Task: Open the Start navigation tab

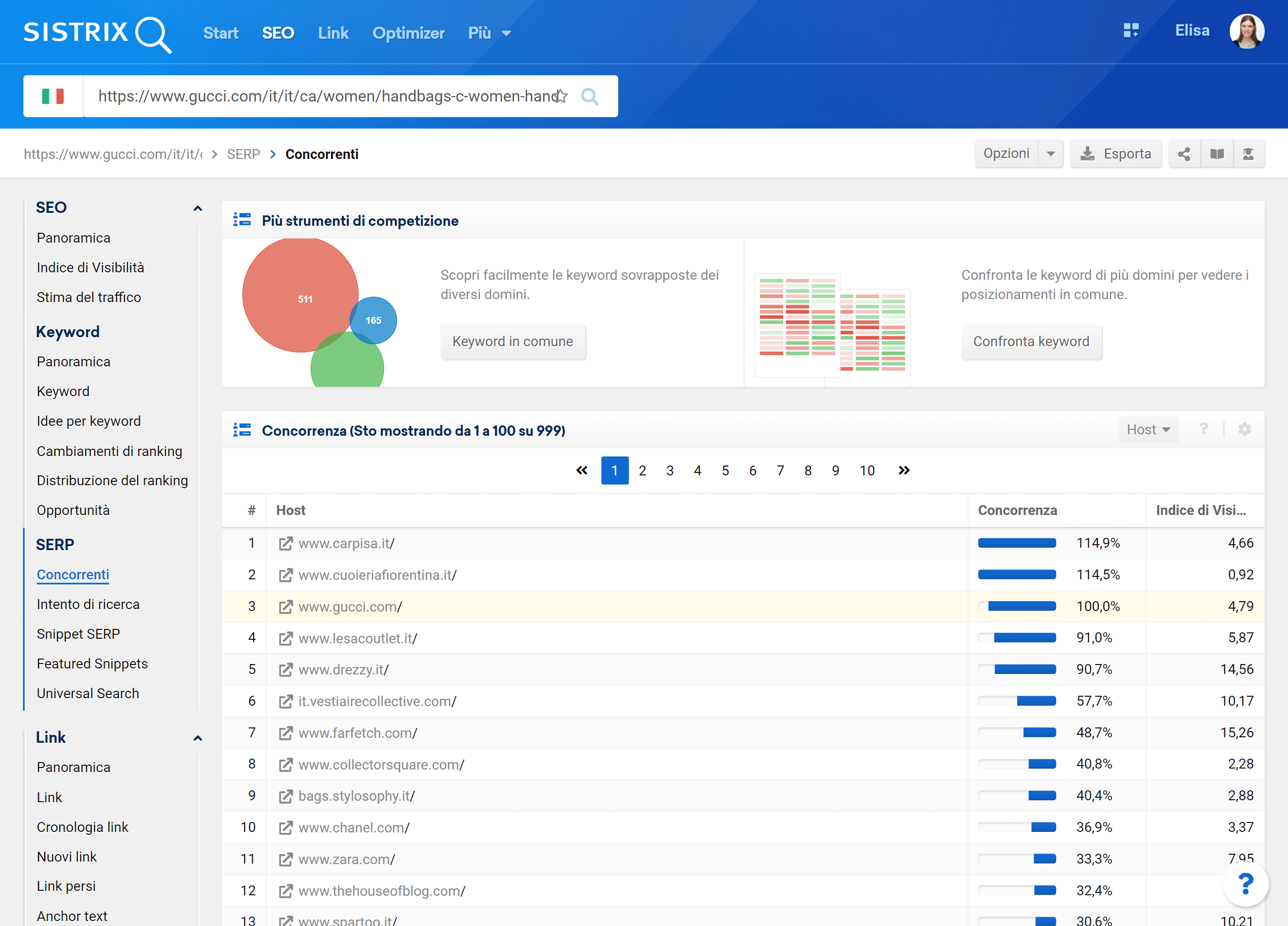Action: 221,33
